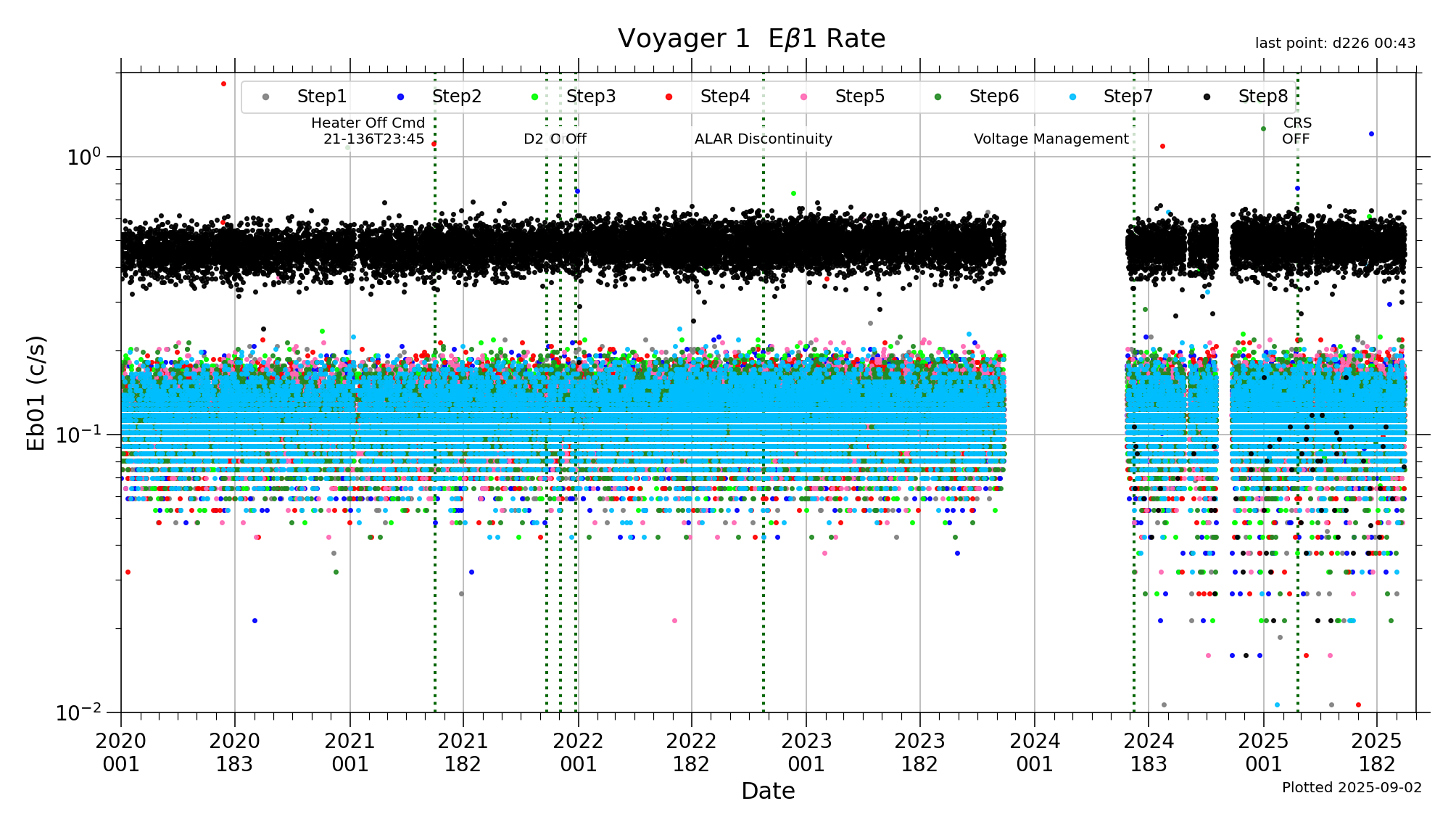Click the D2 Off annotation label
Screen dimensions: 1456x830
pos(555,139)
